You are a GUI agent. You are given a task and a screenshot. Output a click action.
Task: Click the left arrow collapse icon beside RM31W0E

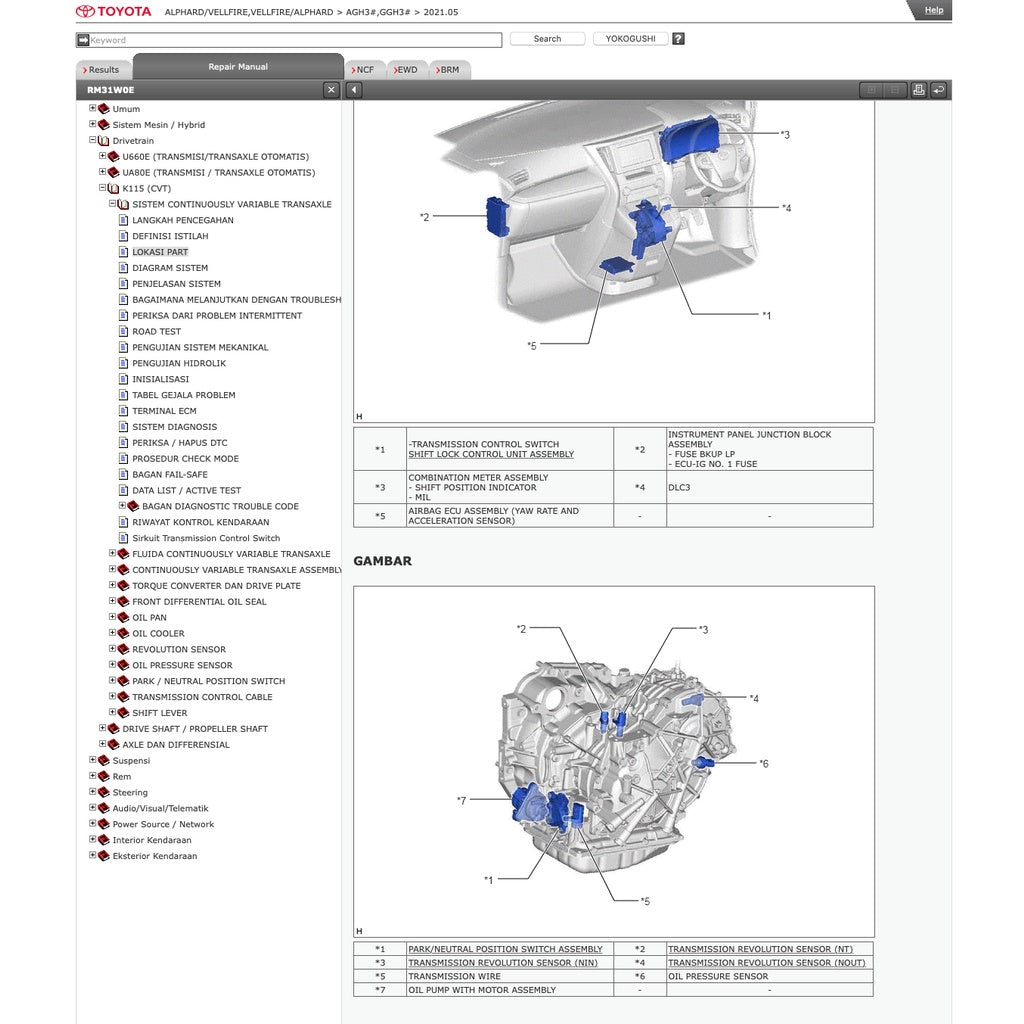352,89
